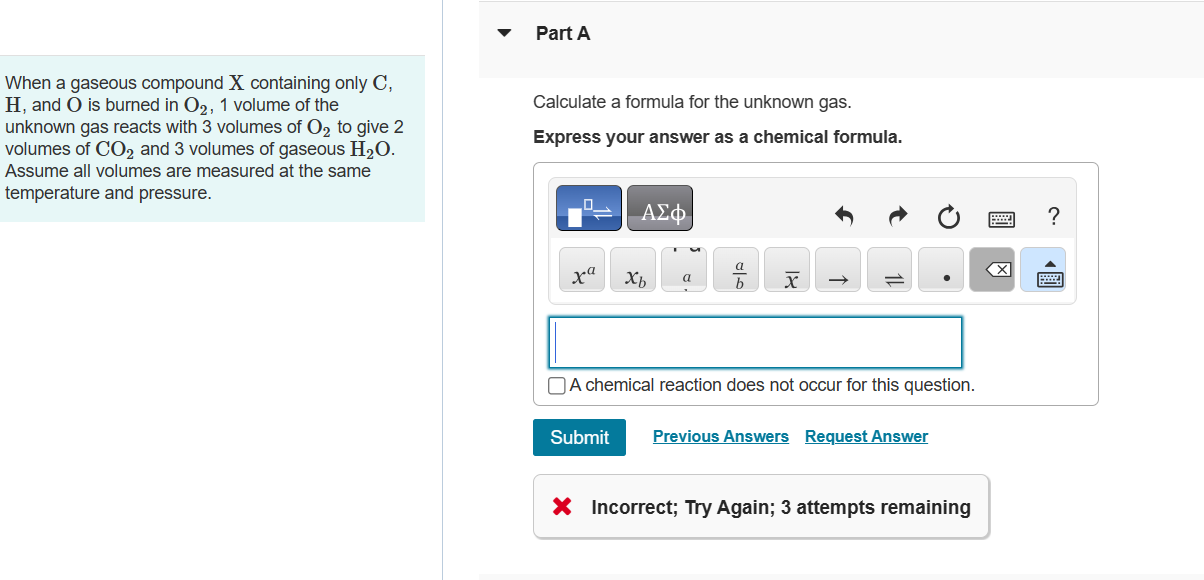Viewport: 1204px width, 580px height.
Task: Click inside the answer input field
Action: tap(754, 342)
